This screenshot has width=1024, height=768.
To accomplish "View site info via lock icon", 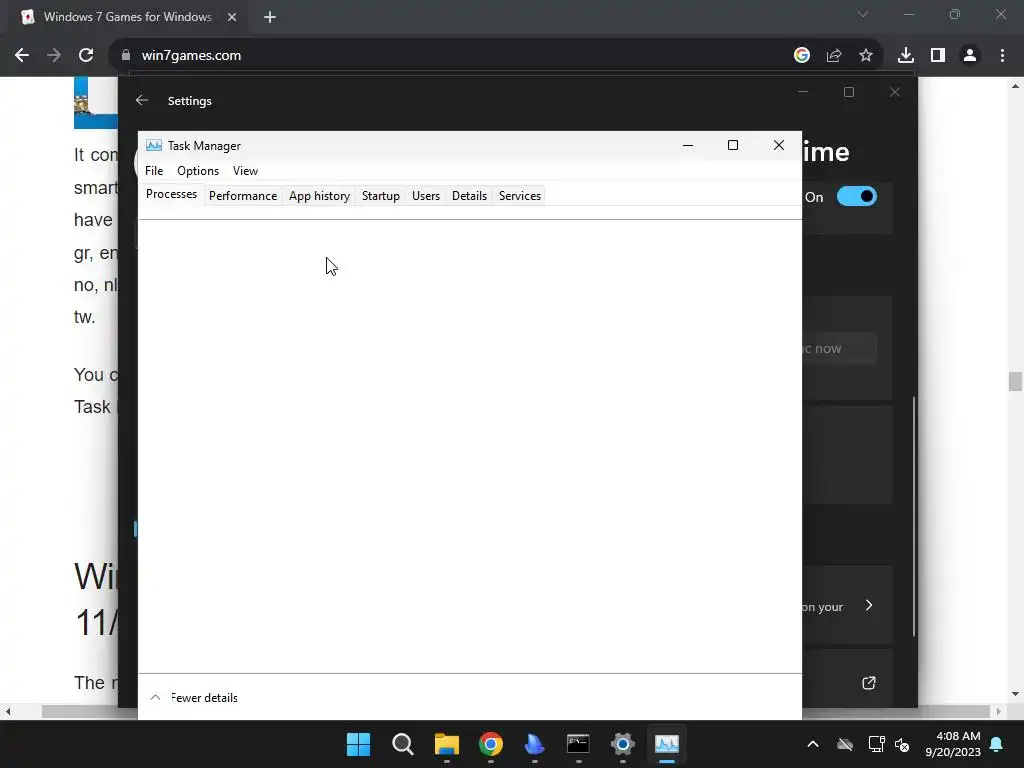I will [126, 56].
